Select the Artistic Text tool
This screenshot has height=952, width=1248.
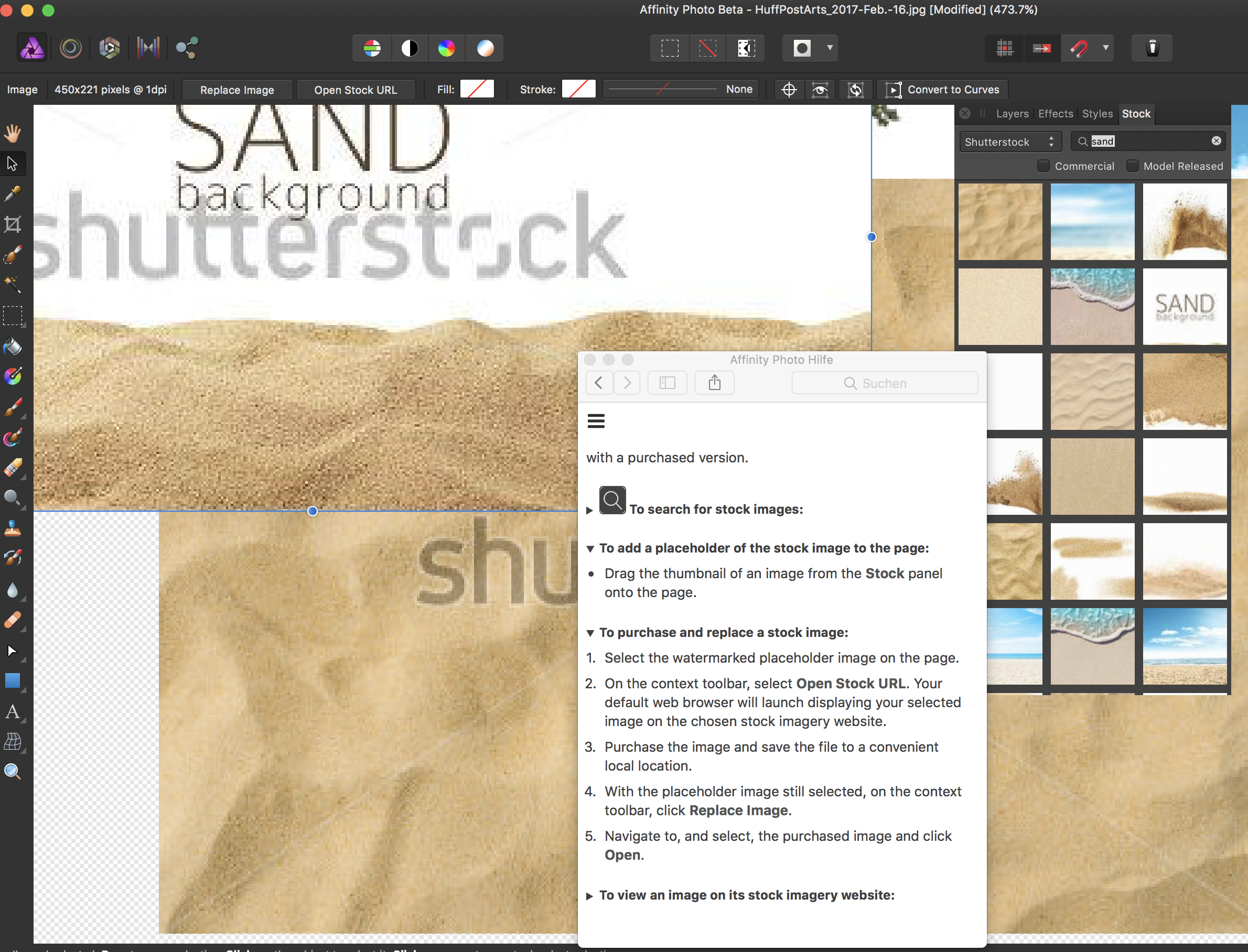(13, 711)
